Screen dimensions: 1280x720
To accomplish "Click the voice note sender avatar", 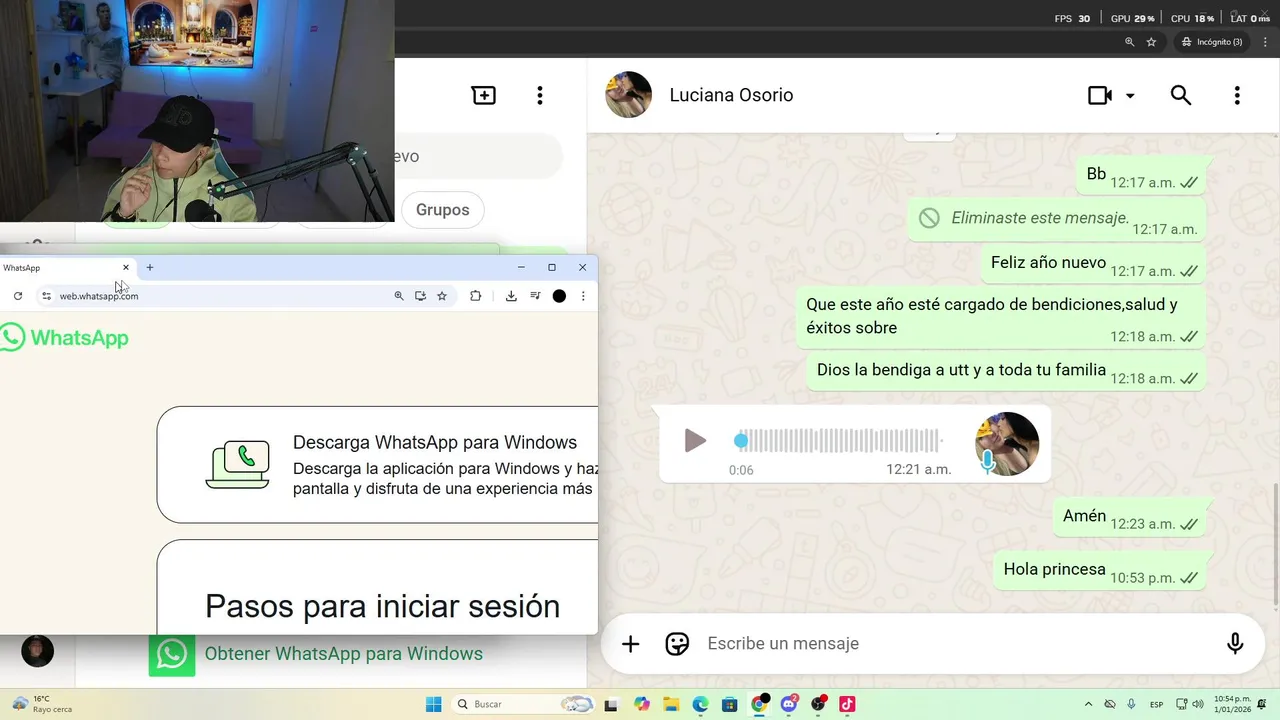I will pos(1007,443).
